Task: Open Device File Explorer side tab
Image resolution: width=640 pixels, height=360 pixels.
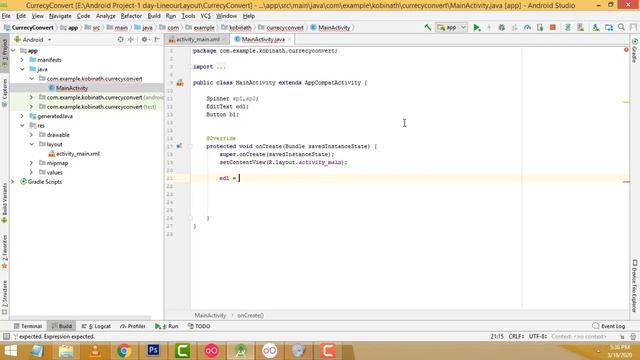Action: click(635, 286)
